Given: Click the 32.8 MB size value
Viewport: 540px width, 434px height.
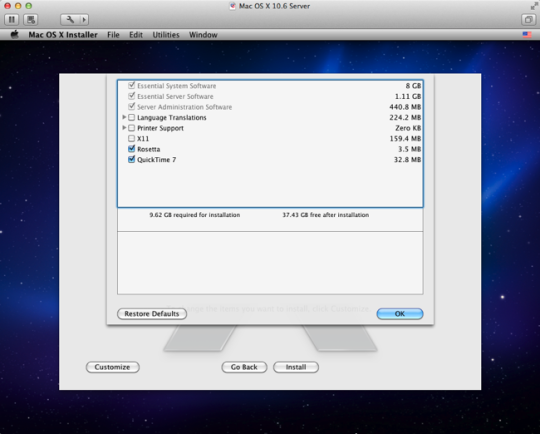Looking at the screenshot, I should point(407,160).
